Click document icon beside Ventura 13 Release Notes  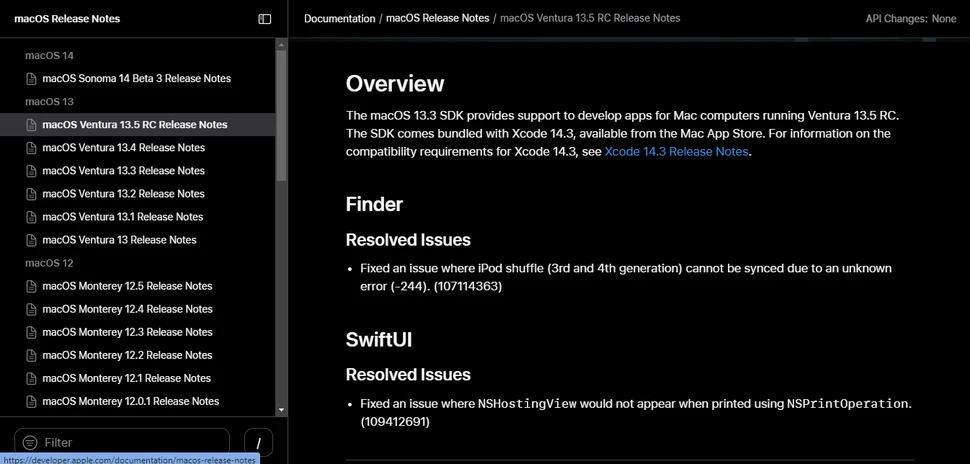tap(31, 240)
